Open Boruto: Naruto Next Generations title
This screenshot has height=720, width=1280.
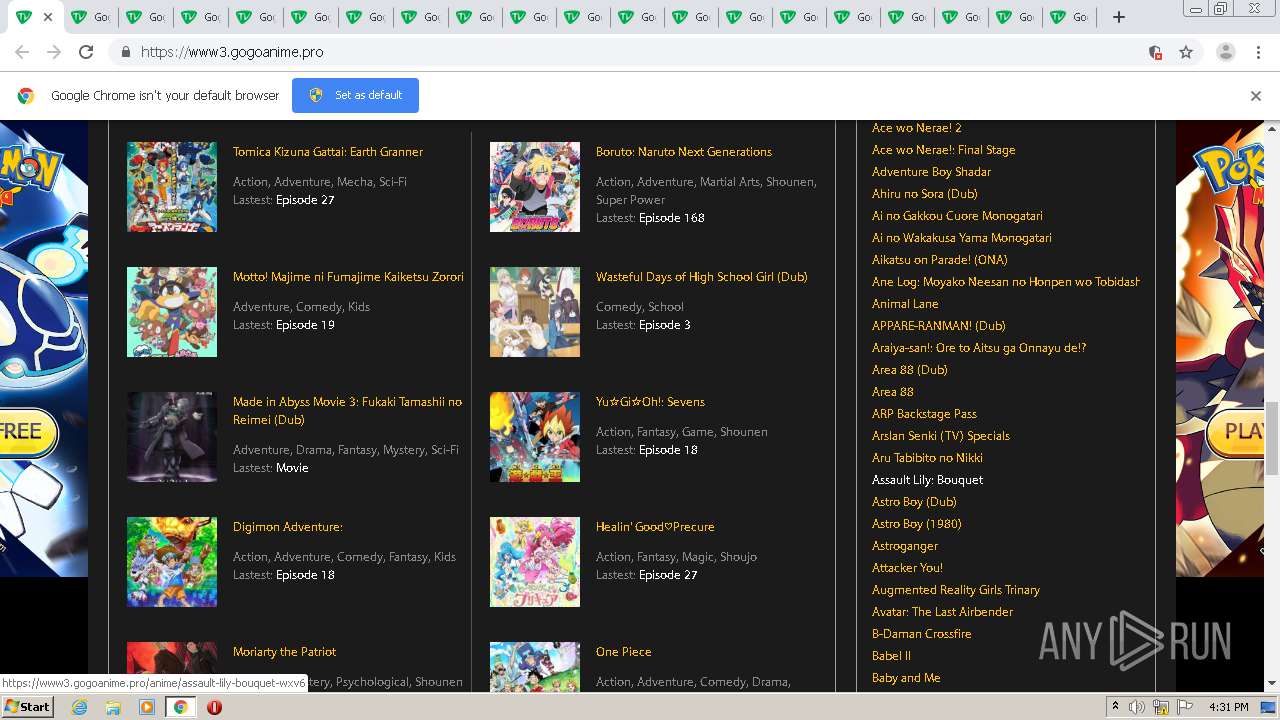pos(684,152)
